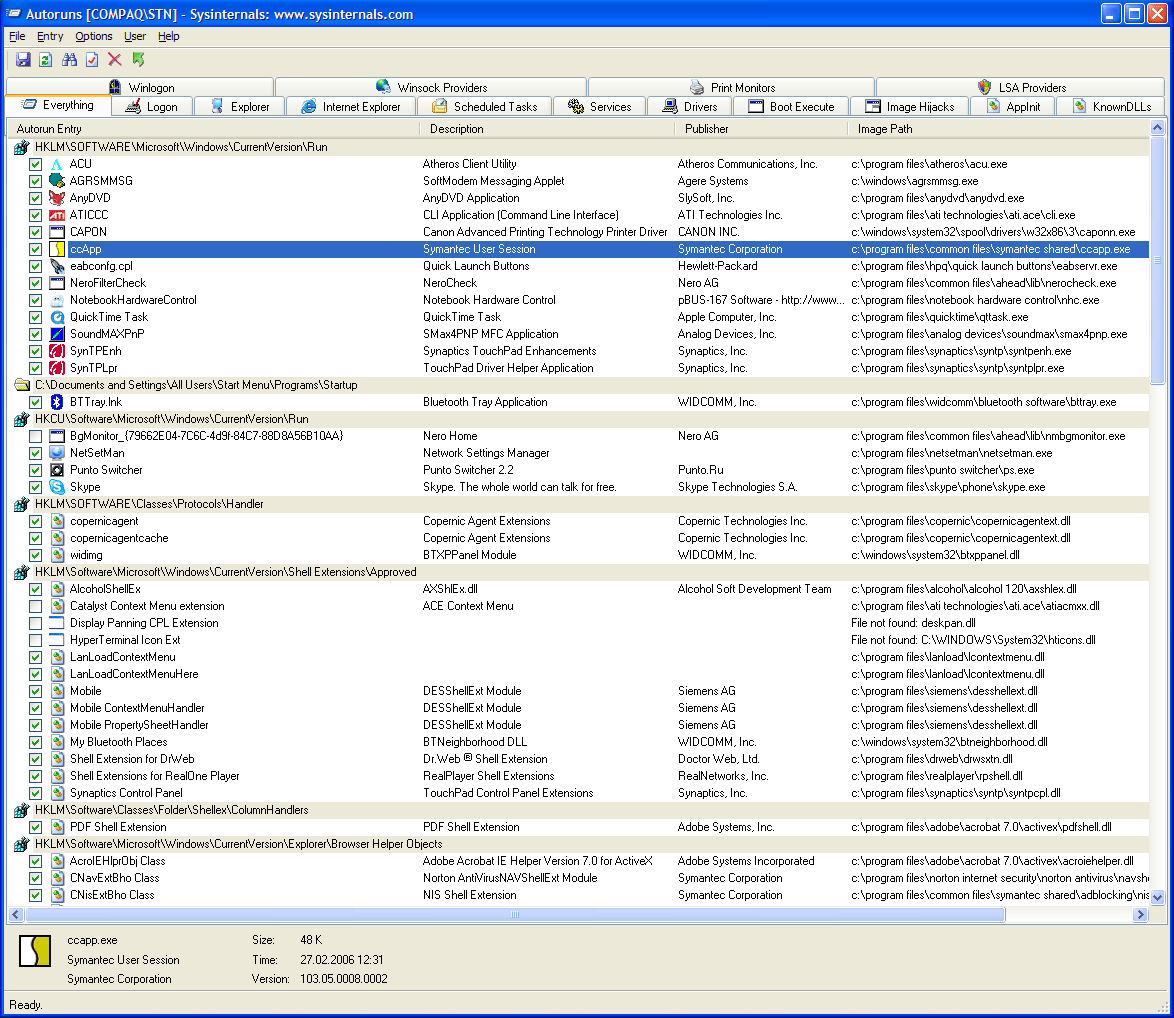Click the large Symantec icon in details pane

pyautogui.click(x=35, y=951)
